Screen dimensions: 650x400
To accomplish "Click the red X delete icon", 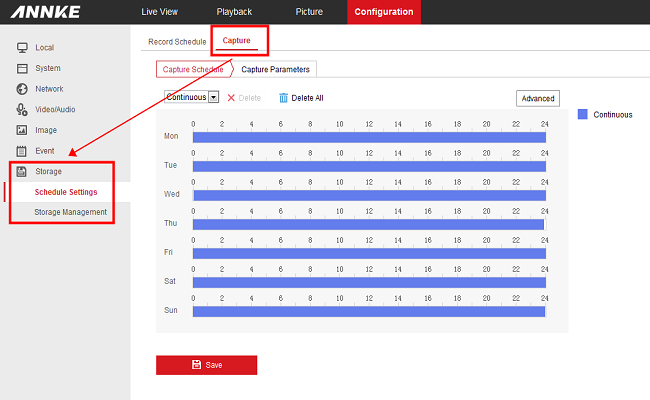I will click(231, 98).
